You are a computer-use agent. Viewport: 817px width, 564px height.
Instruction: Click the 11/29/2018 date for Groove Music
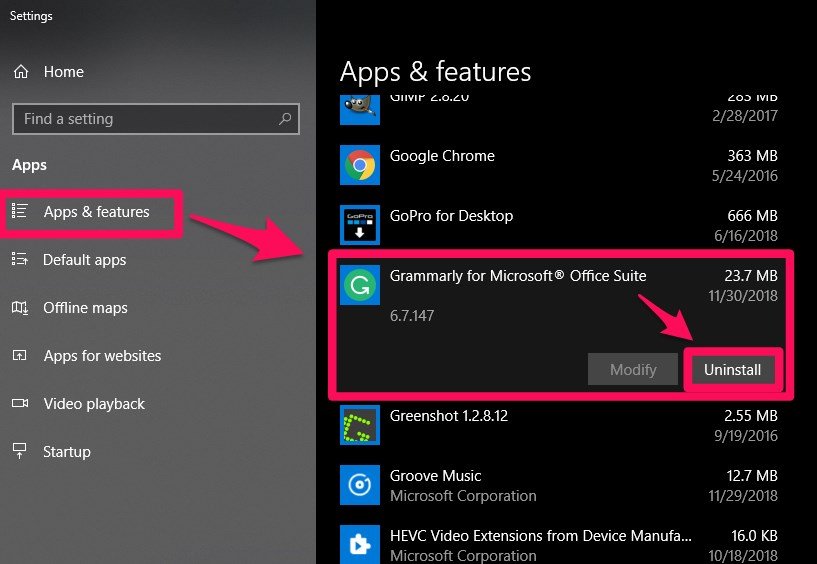tap(742, 496)
